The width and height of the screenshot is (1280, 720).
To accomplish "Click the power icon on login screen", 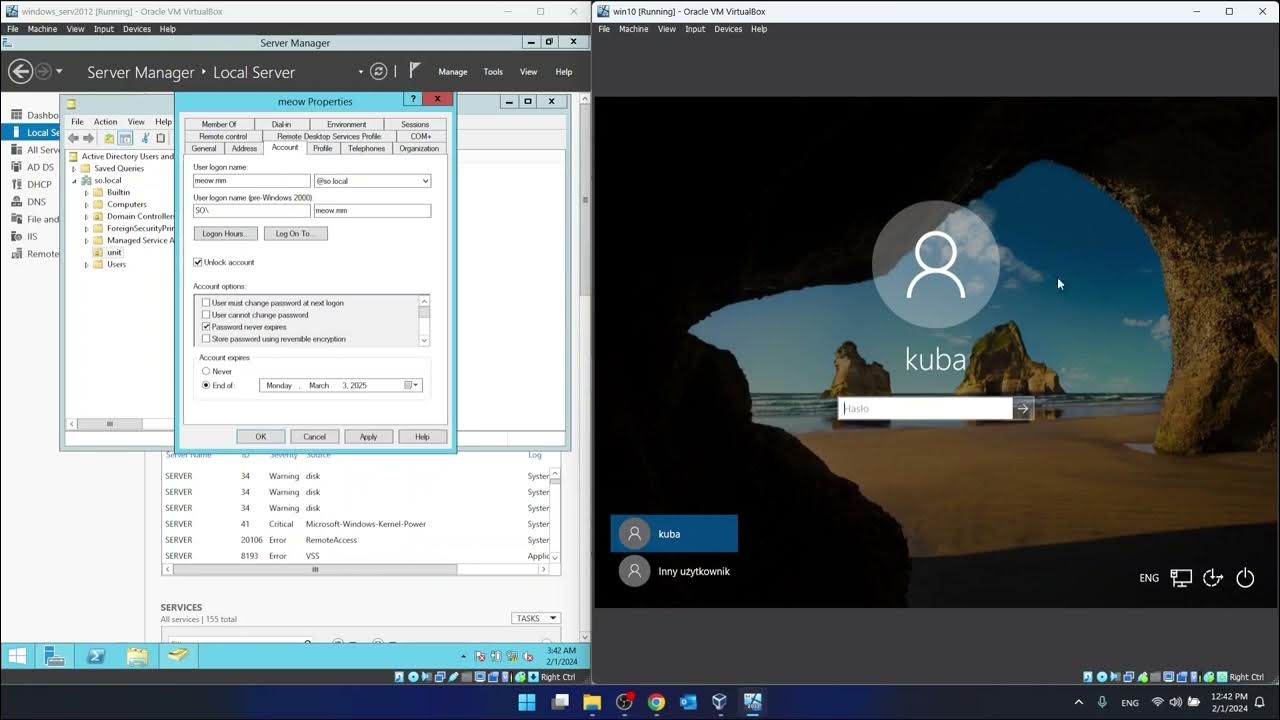I will pos(1245,578).
